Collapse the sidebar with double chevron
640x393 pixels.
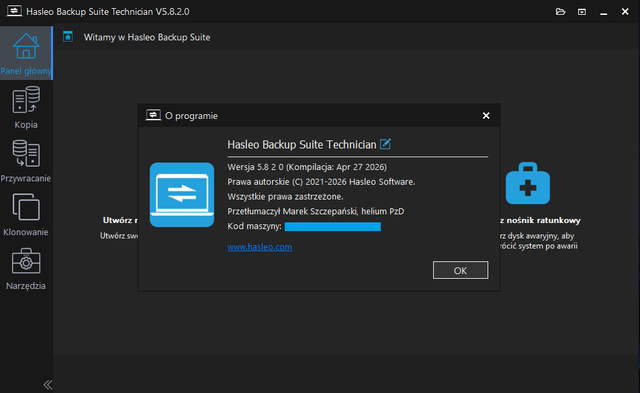tap(48, 384)
